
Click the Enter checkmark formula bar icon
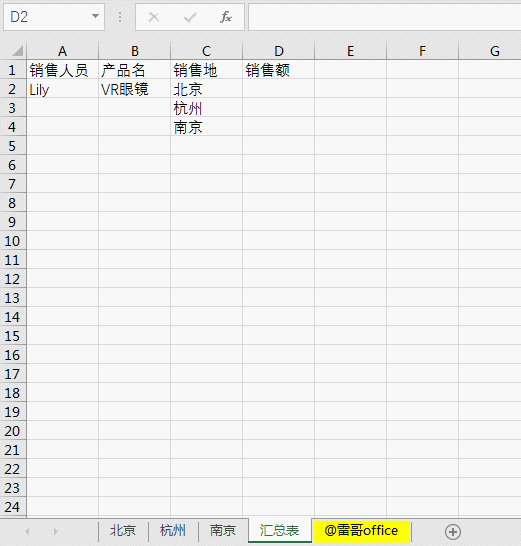[190, 17]
